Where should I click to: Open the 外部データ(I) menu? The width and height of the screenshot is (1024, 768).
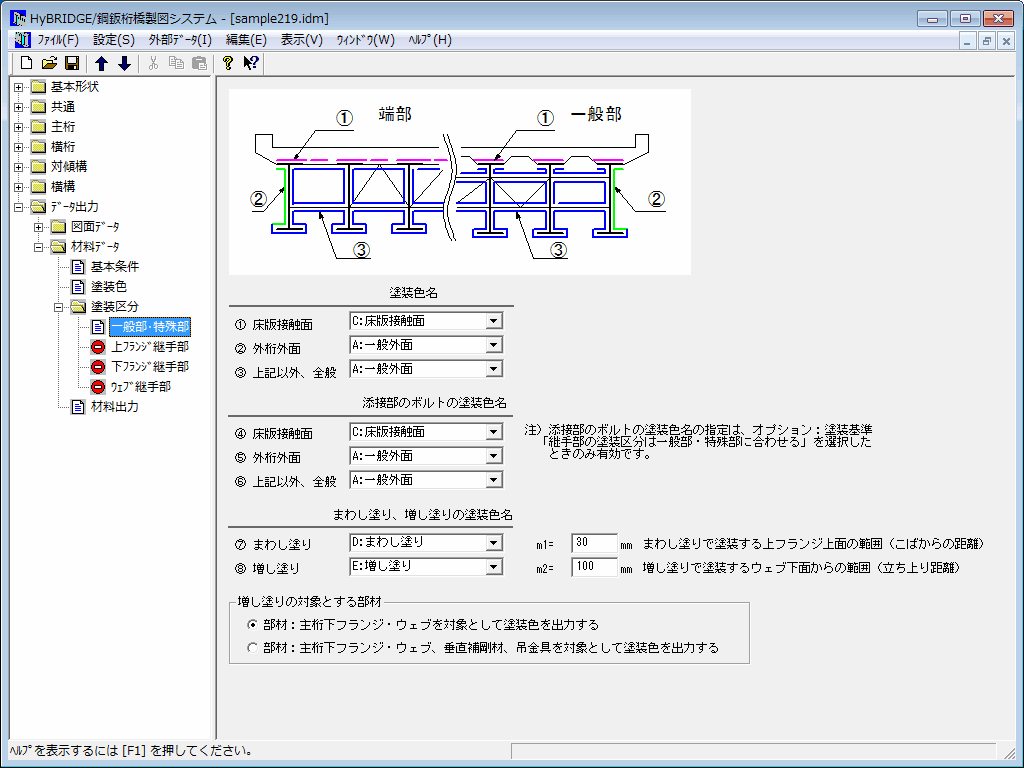[x=180, y=40]
